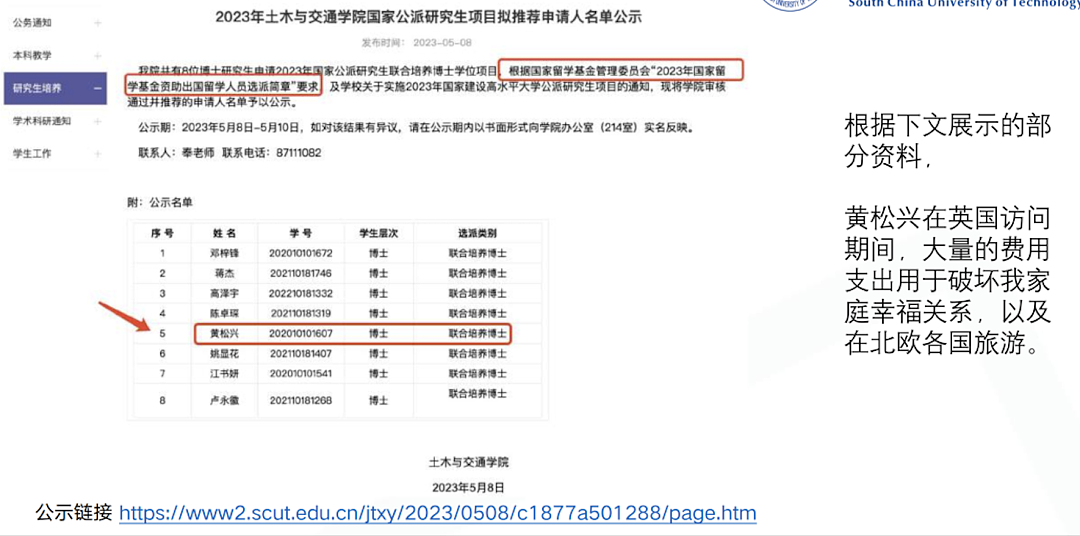Open the 学术科研通知 sidebar menu item
Image resolution: width=1080 pixels, height=536 pixels.
(x=42, y=121)
